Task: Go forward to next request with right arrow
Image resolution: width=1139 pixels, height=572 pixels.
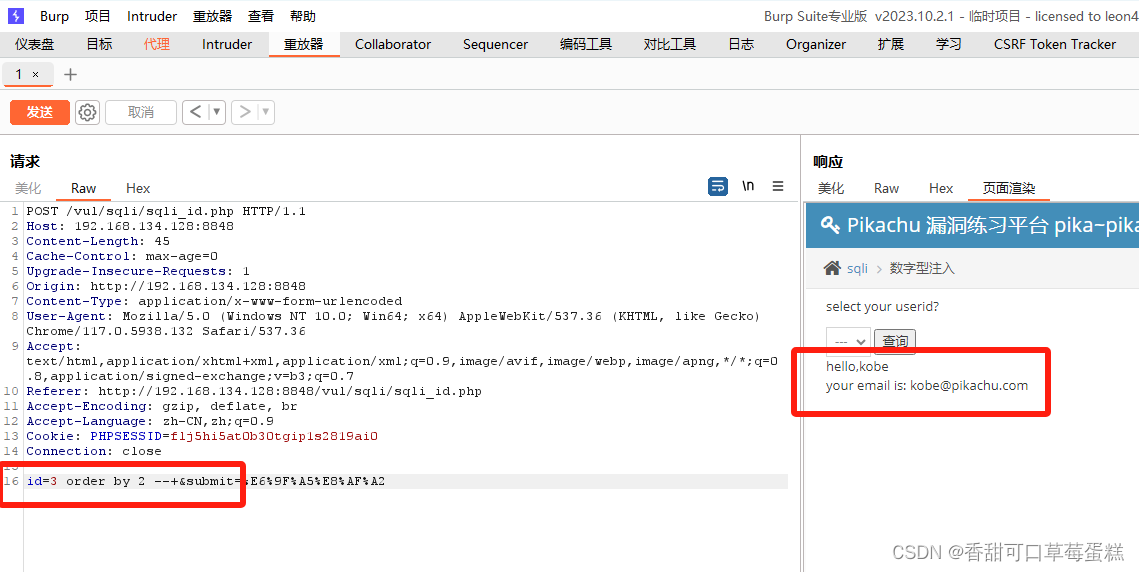Action: coord(245,112)
